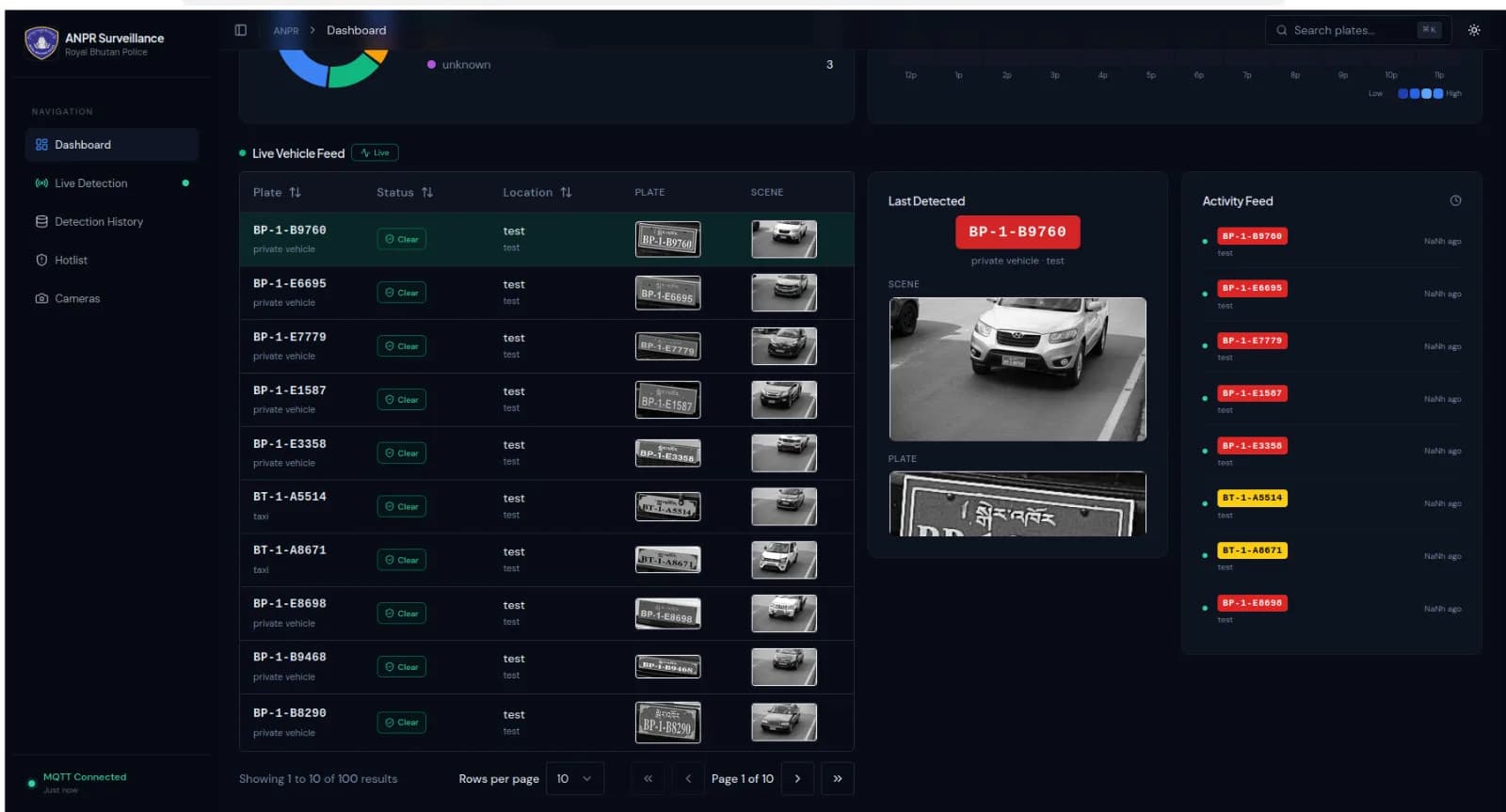Open the Dashboard navigation item

[x=112, y=145]
